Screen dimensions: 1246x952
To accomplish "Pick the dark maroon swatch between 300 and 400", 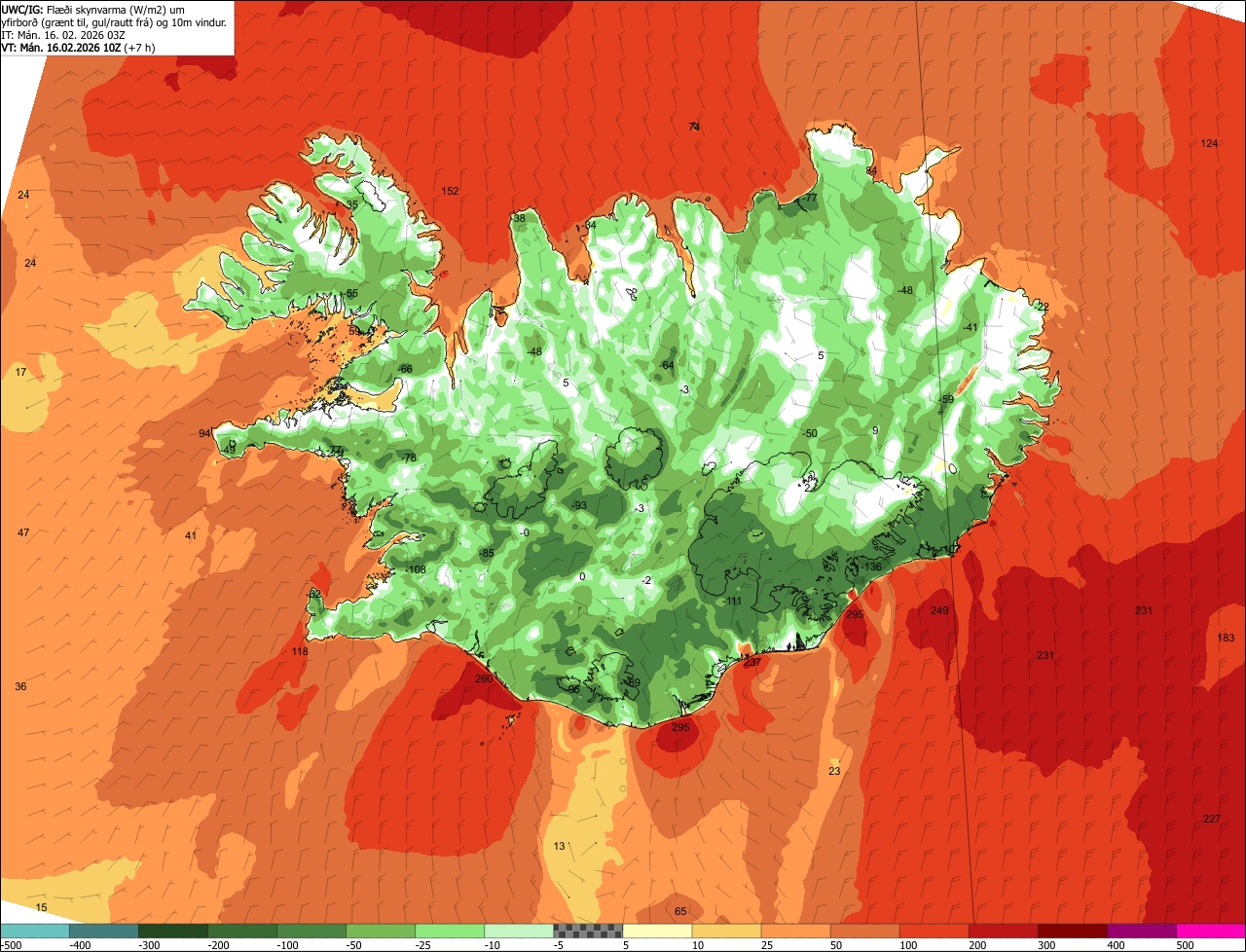I will [x=1072, y=931].
